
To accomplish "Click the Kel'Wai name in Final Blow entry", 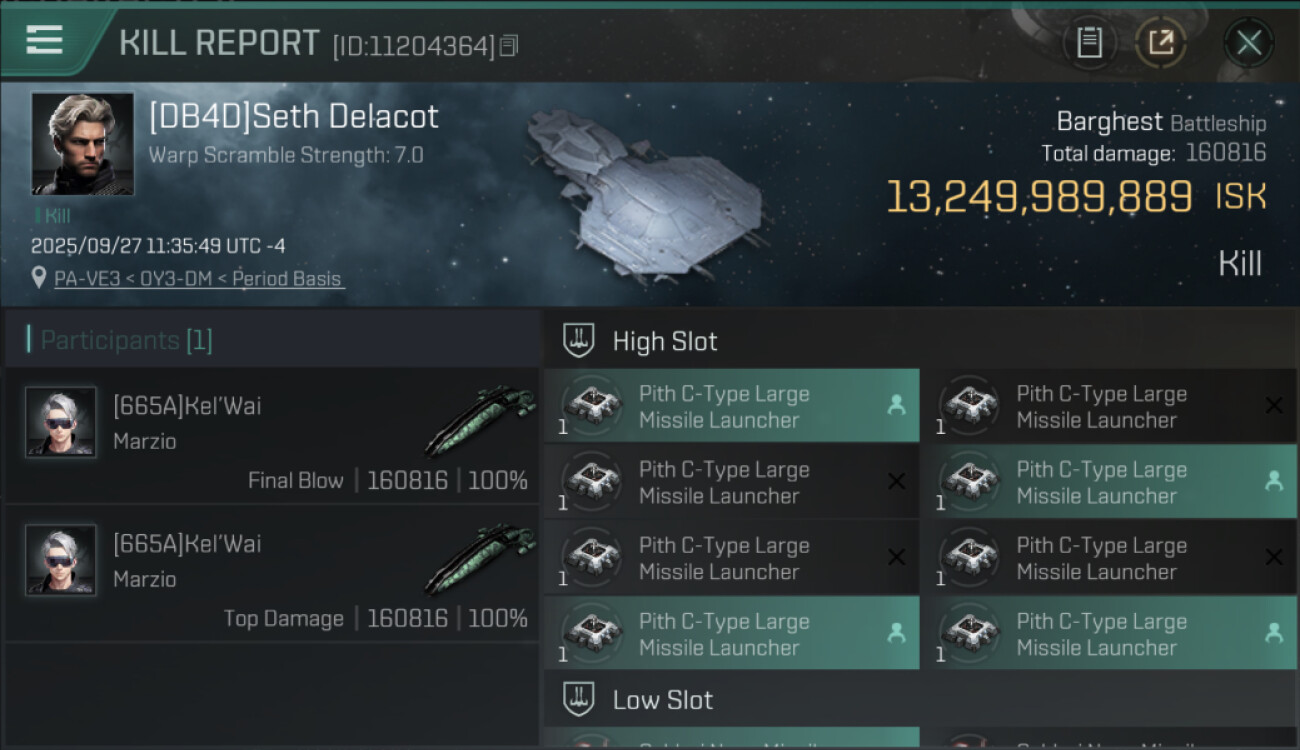I will pos(187,406).
